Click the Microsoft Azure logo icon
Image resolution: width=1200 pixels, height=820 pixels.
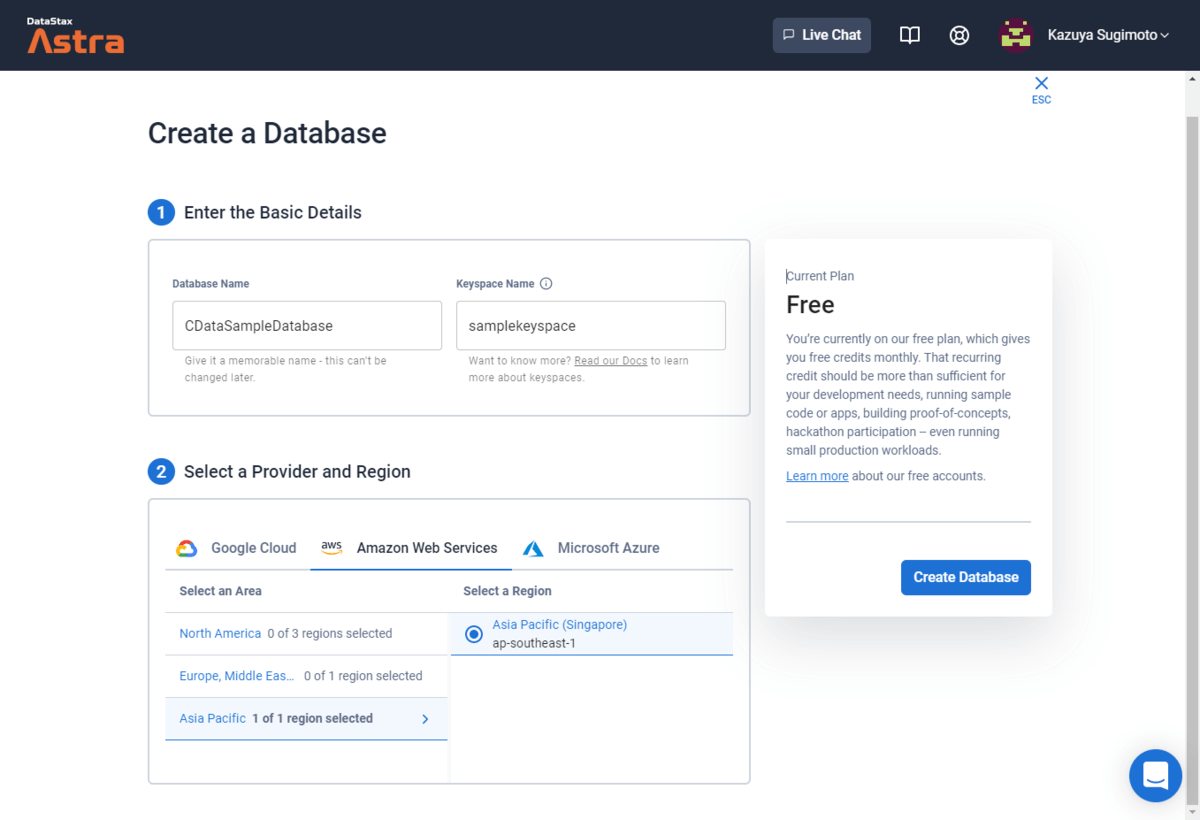[533, 548]
